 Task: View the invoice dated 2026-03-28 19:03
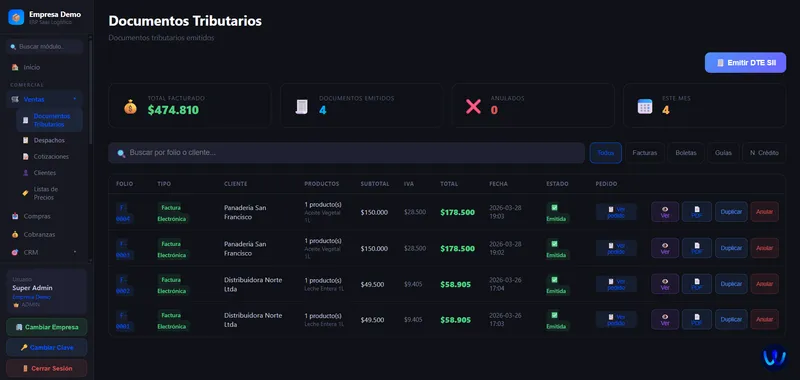tap(665, 212)
